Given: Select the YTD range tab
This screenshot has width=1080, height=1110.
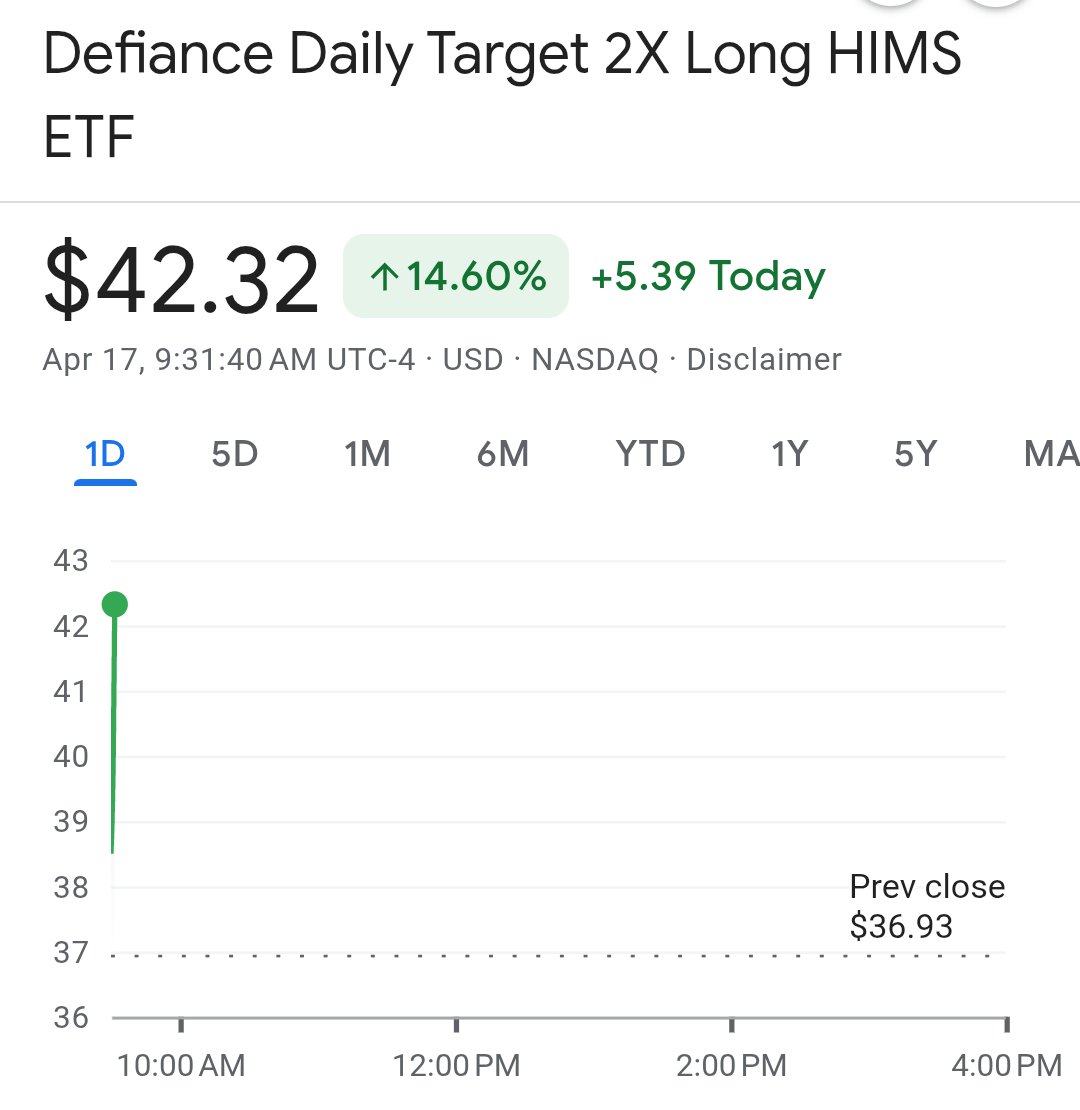Looking at the screenshot, I should (x=650, y=454).
